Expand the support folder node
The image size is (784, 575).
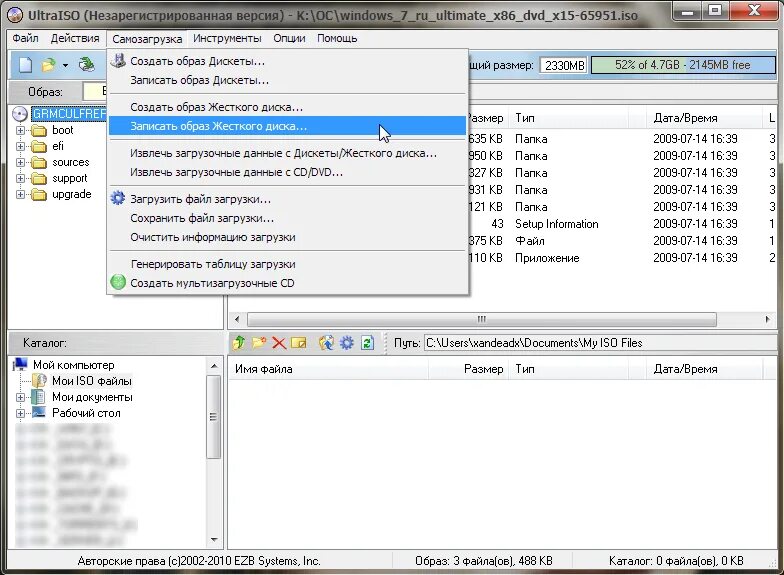(20, 178)
